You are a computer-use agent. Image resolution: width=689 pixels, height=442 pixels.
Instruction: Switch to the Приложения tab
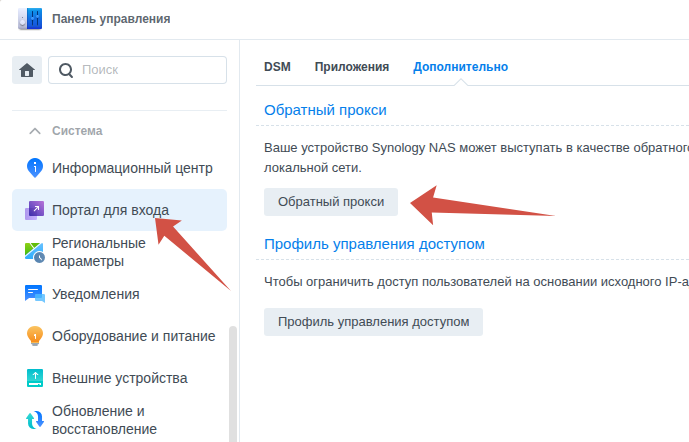coord(351,67)
